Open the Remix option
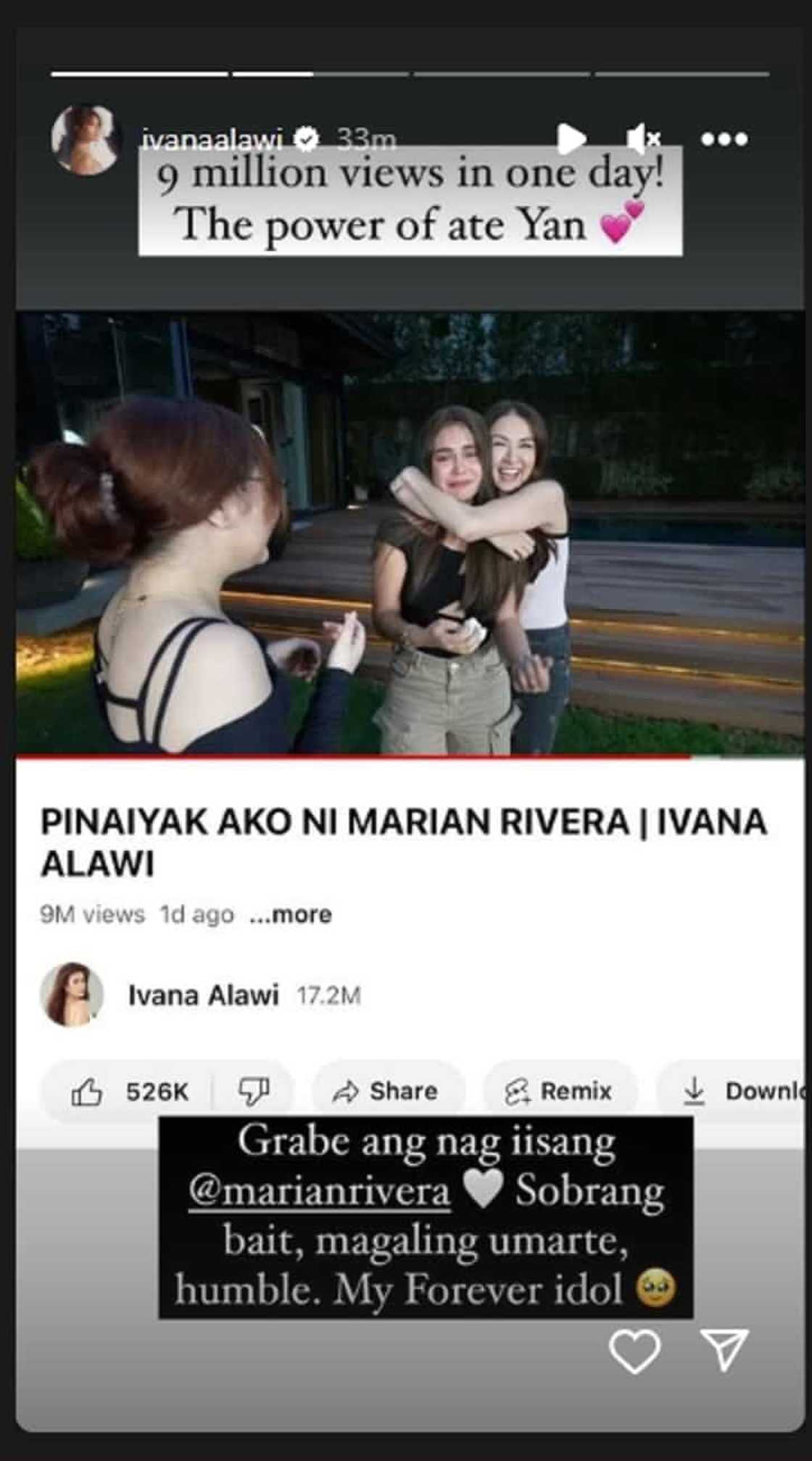 tap(559, 1091)
